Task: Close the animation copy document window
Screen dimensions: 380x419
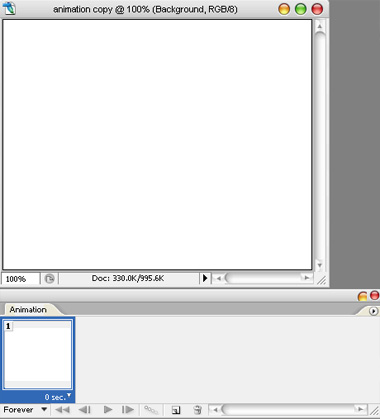Action: pos(317,9)
